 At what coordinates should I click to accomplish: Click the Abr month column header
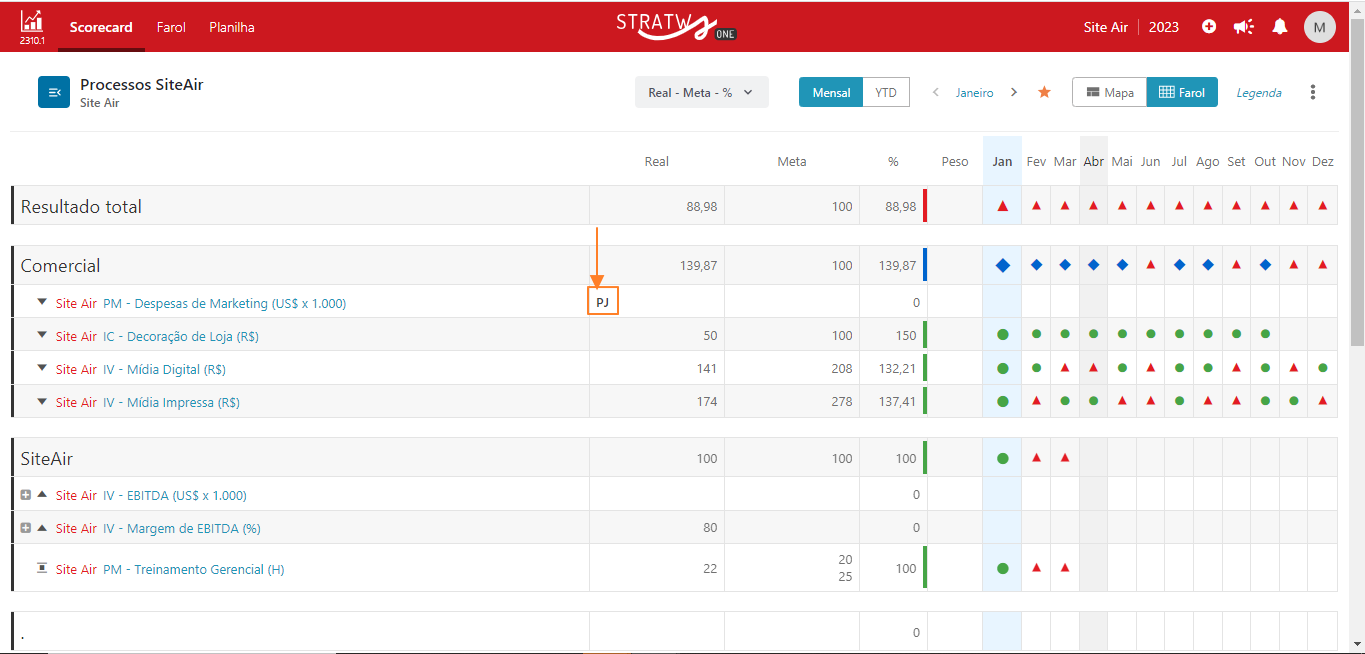tap(1094, 161)
